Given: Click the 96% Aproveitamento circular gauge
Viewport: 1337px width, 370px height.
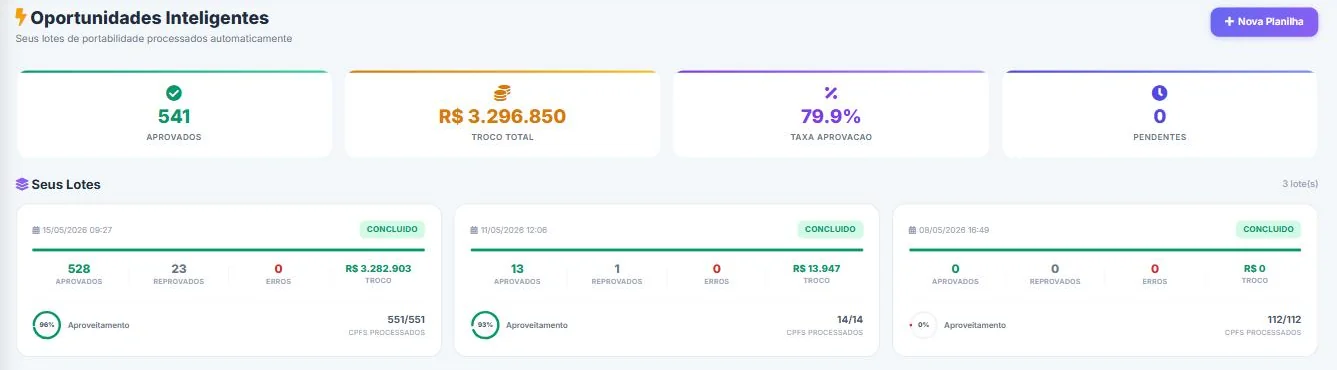Looking at the screenshot, I should [x=47, y=325].
